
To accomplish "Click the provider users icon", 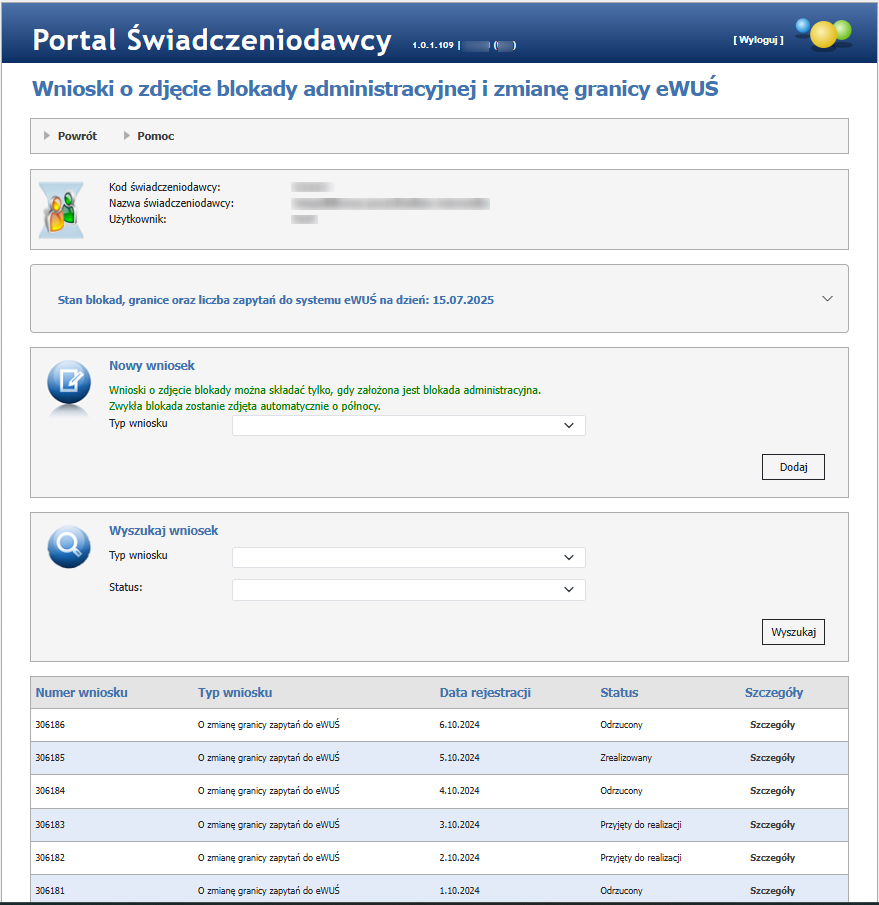I will 60,210.
